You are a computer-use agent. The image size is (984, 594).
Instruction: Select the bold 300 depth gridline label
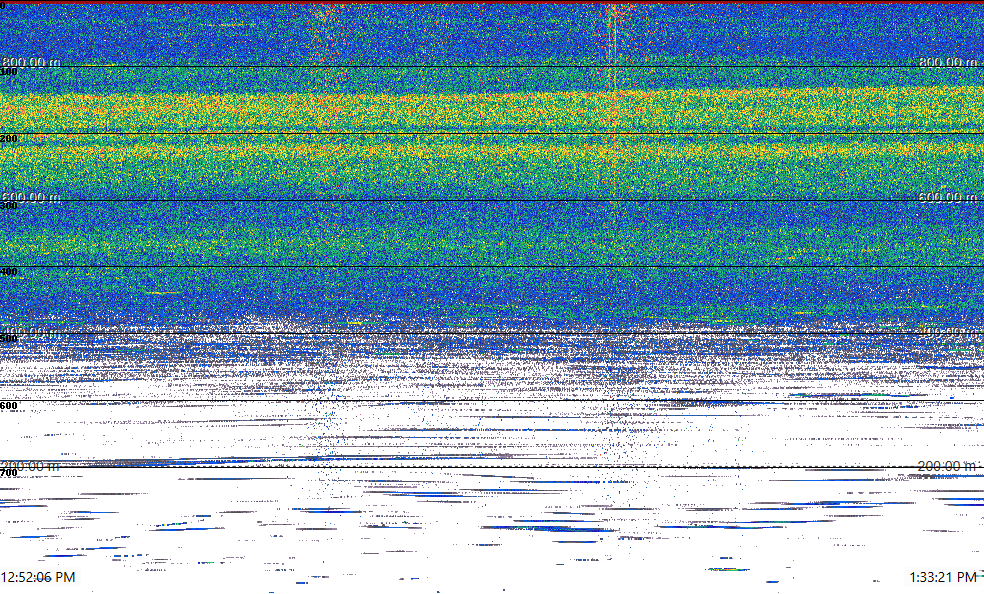point(9,206)
